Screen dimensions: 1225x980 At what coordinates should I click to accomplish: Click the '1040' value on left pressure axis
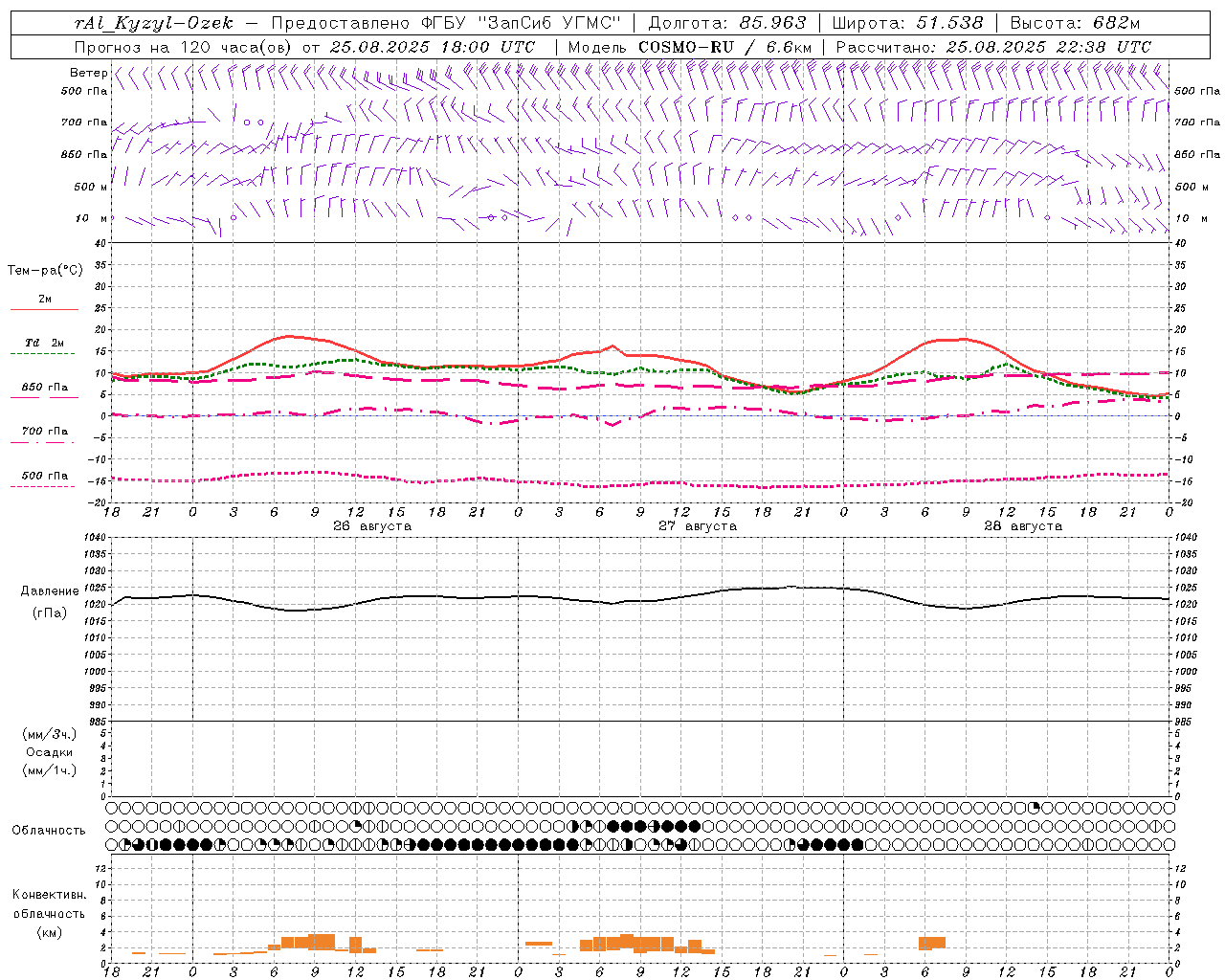pyautogui.click(x=95, y=537)
